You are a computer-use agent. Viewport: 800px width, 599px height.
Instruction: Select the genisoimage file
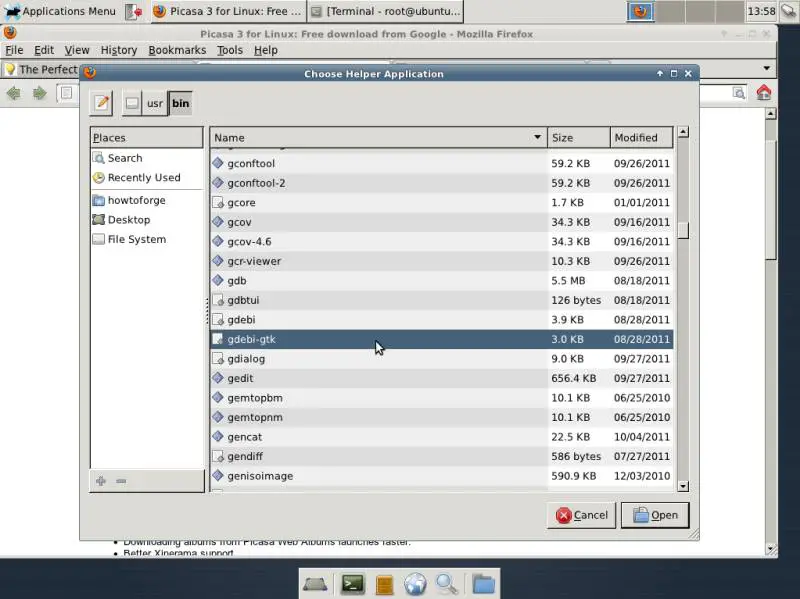click(441, 476)
